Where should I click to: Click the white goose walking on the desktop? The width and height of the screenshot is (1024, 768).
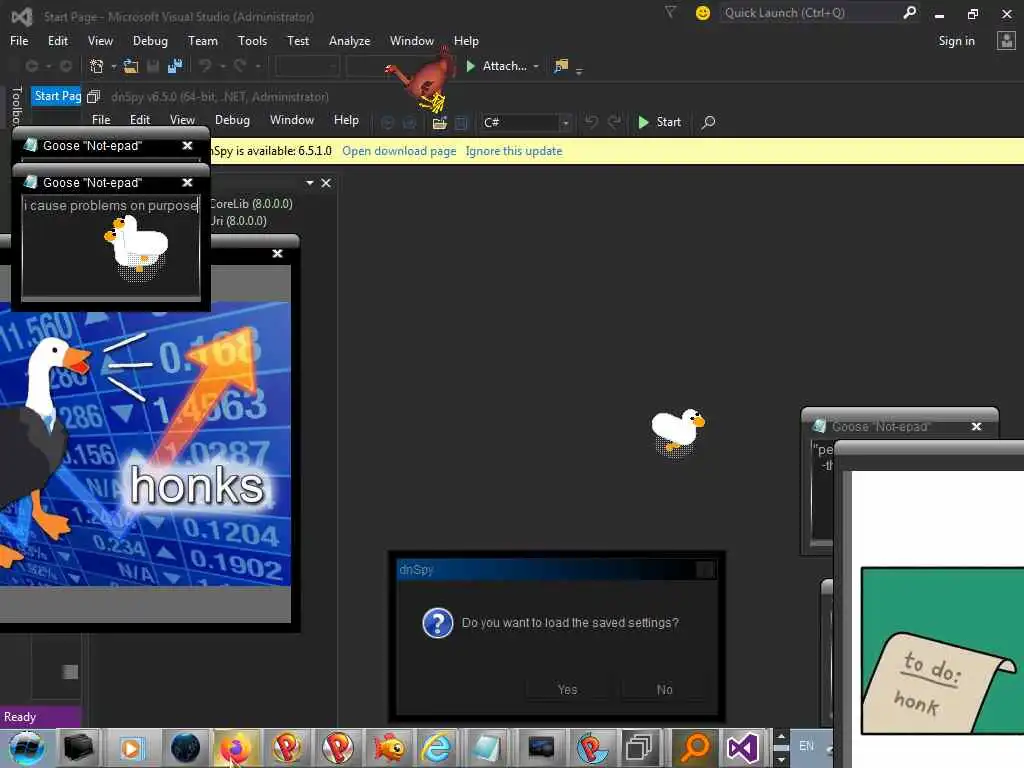coord(677,430)
